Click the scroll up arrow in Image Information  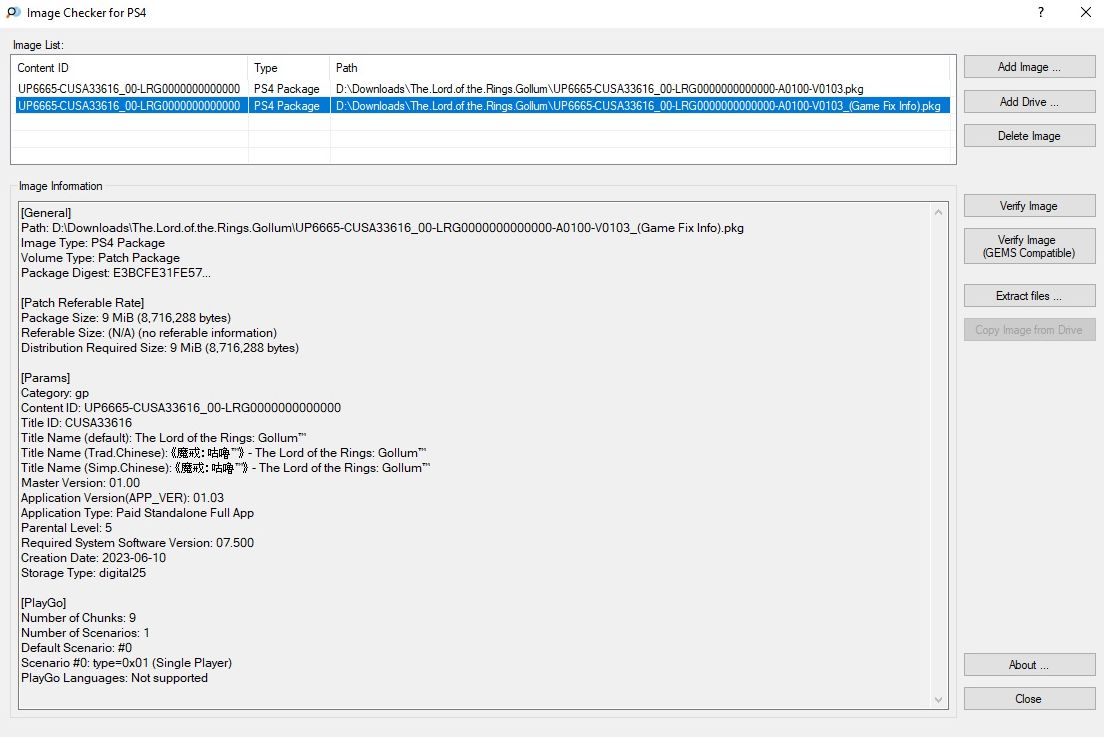[939, 212]
